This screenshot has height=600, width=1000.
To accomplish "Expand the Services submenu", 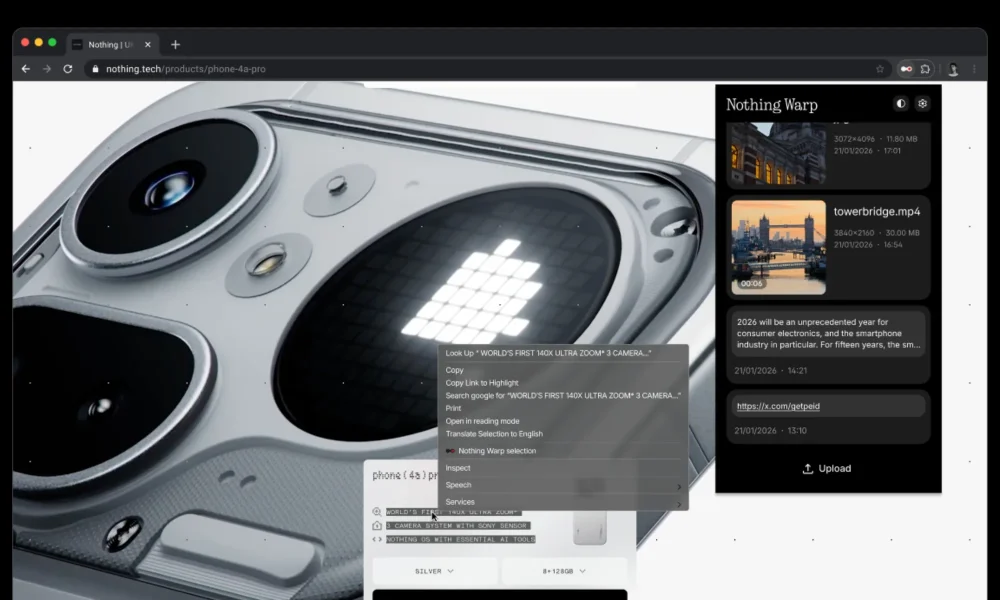I will pyautogui.click(x=562, y=502).
